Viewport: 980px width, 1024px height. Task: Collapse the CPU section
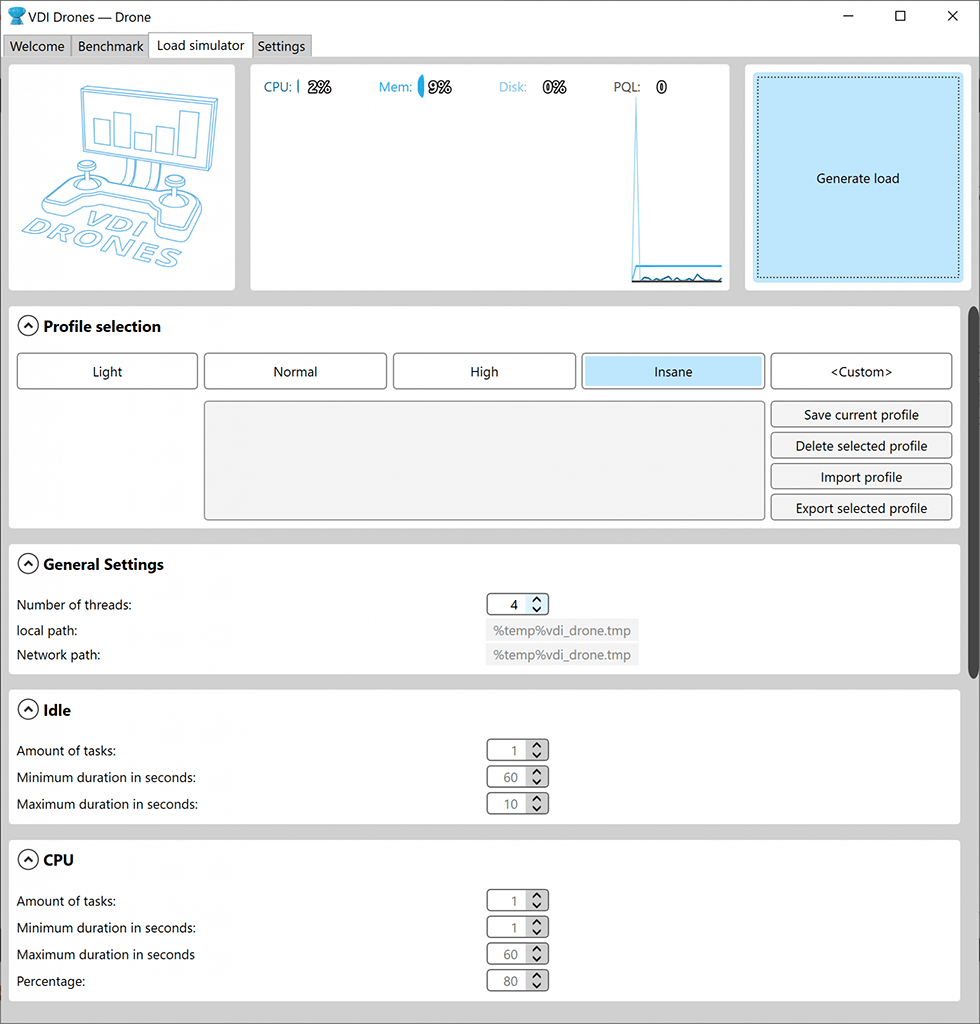[x=28, y=859]
